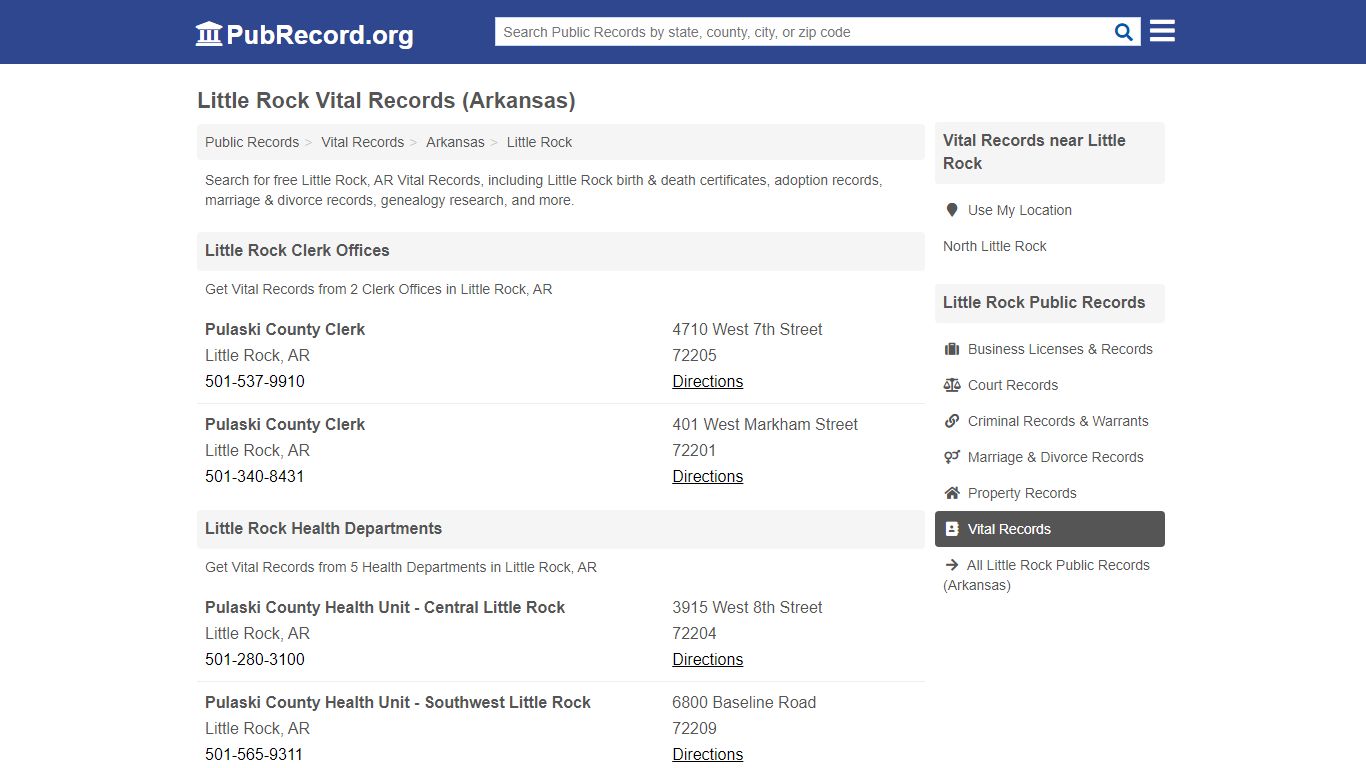Click zip code 72204
Screen dimensions: 1366x768
tap(694, 633)
